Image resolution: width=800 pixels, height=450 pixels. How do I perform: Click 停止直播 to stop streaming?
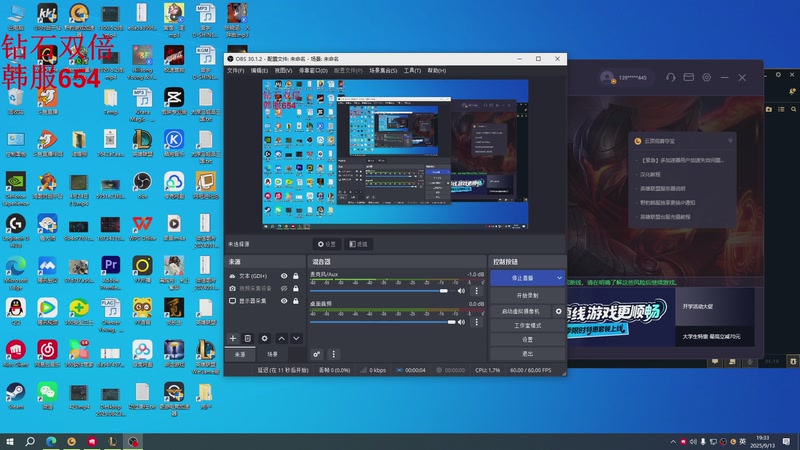click(522, 278)
